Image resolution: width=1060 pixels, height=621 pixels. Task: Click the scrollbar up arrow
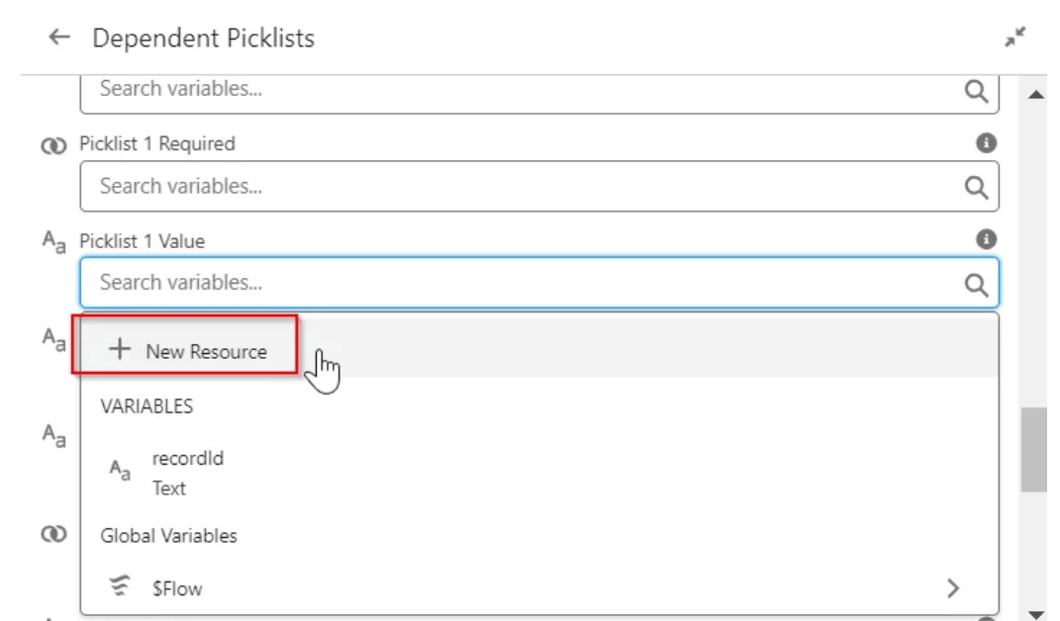pyautogui.click(x=1033, y=92)
